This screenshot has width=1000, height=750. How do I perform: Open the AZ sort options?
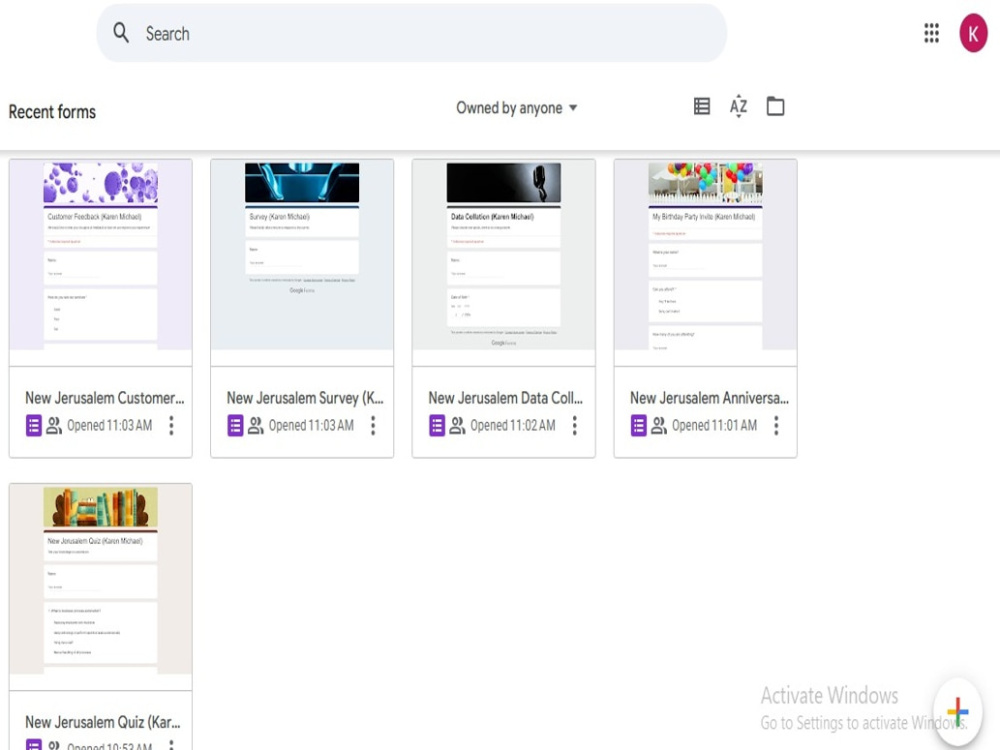(x=739, y=106)
